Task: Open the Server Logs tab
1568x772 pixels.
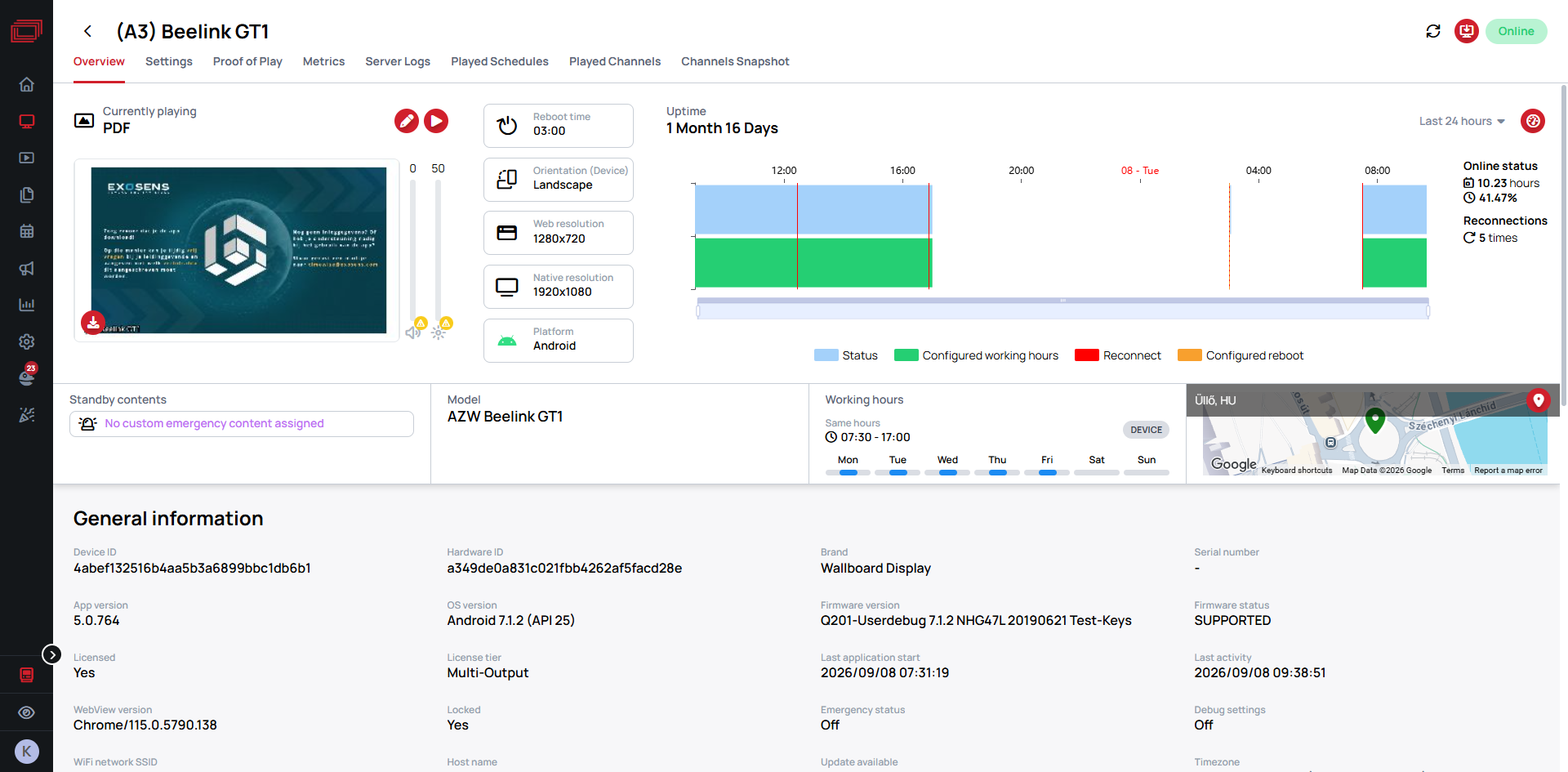Action: (398, 61)
